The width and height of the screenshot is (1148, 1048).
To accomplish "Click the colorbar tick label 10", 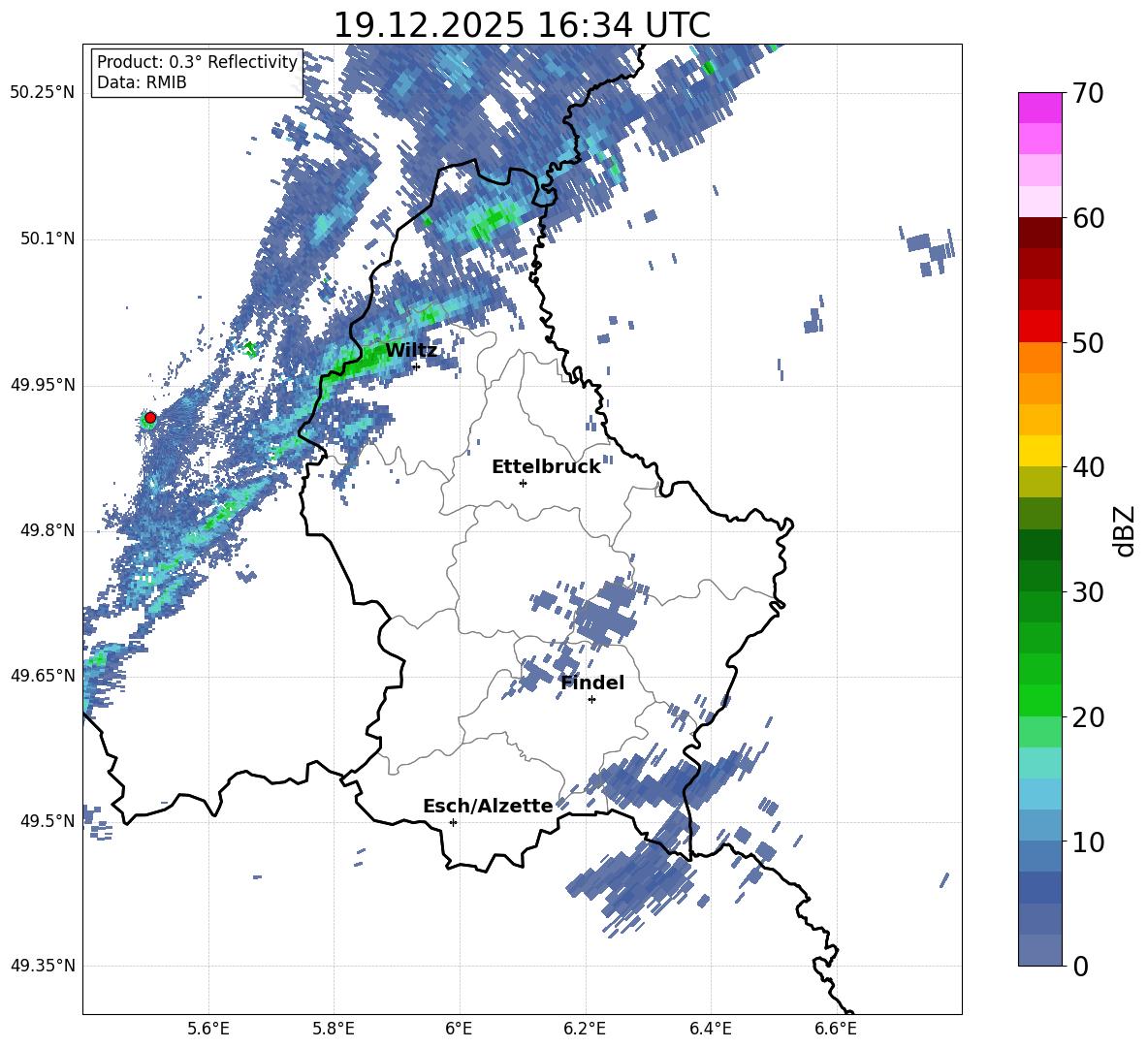I will [x=1088, y=842].
